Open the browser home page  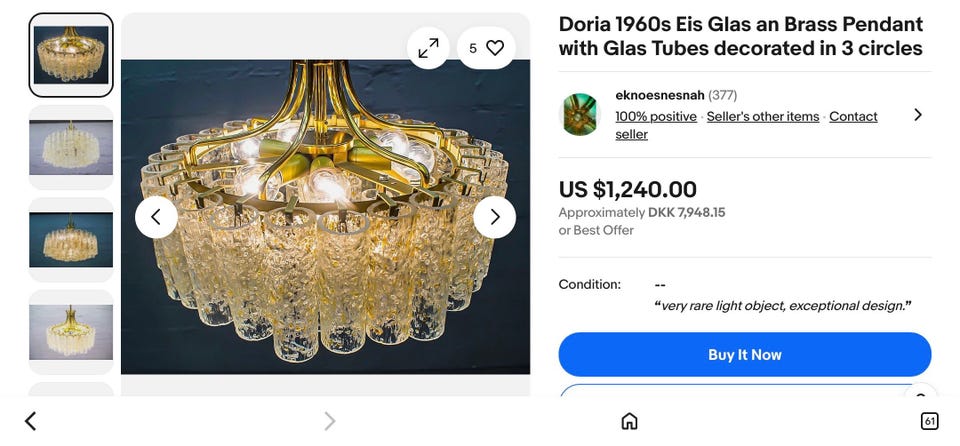[629, 421]
